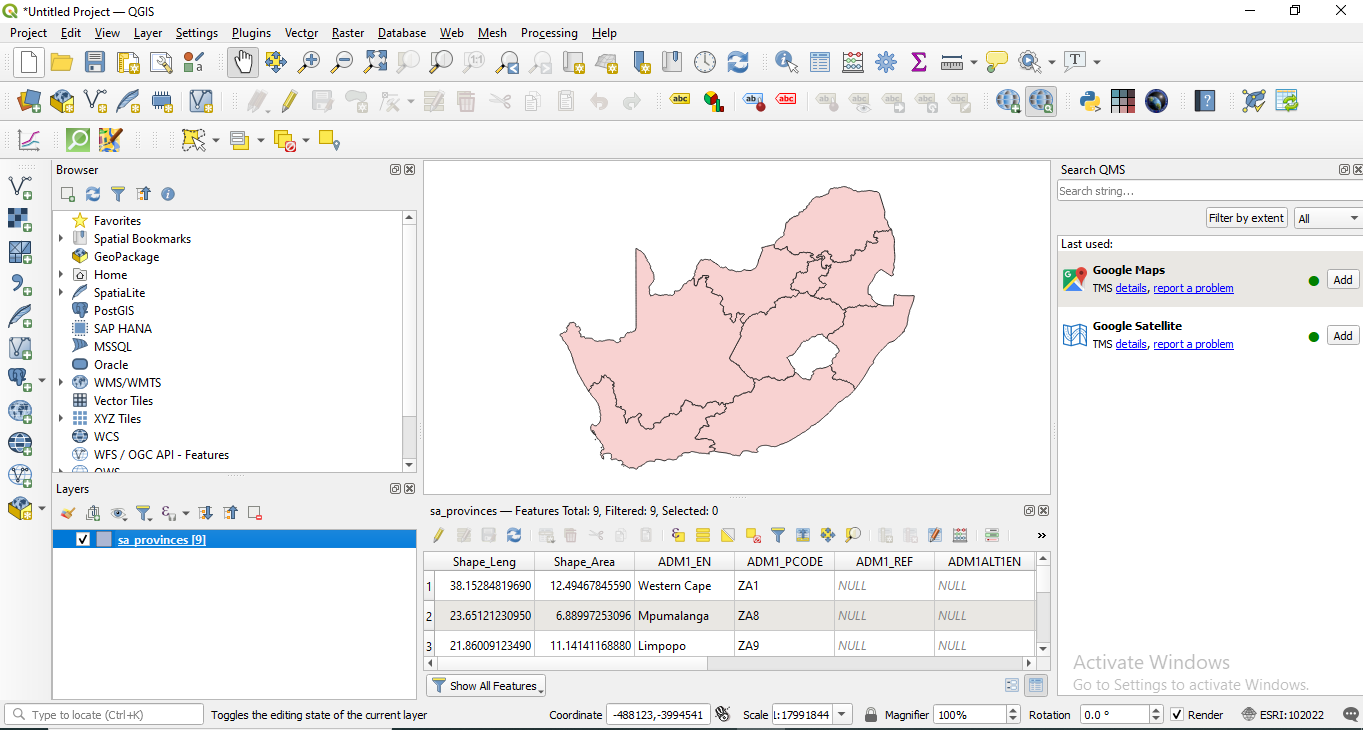Viewport: 1363px width, 730px height.
Task: Expand the WMS/WMTS node
Action: pos(61,383)
